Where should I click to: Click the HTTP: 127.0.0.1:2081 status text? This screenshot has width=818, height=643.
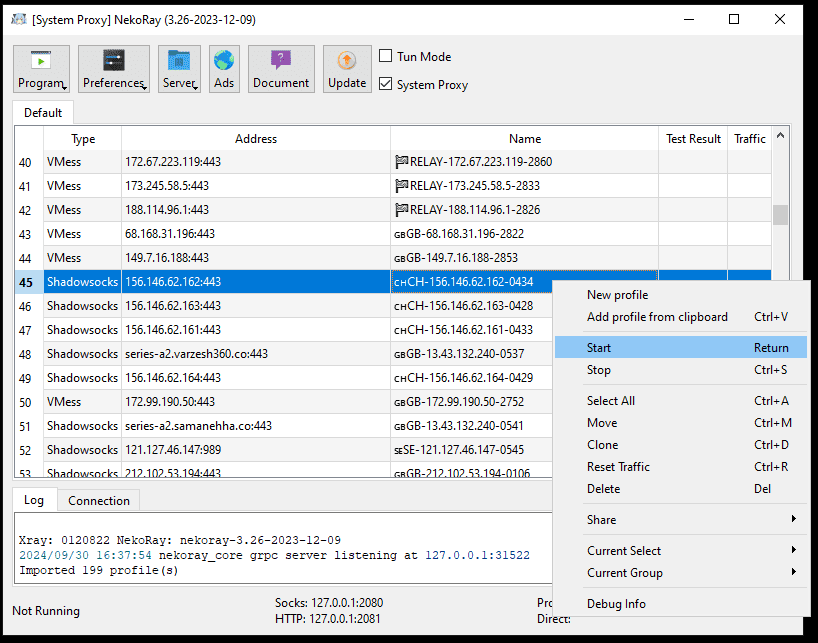(x=328, y=619)
